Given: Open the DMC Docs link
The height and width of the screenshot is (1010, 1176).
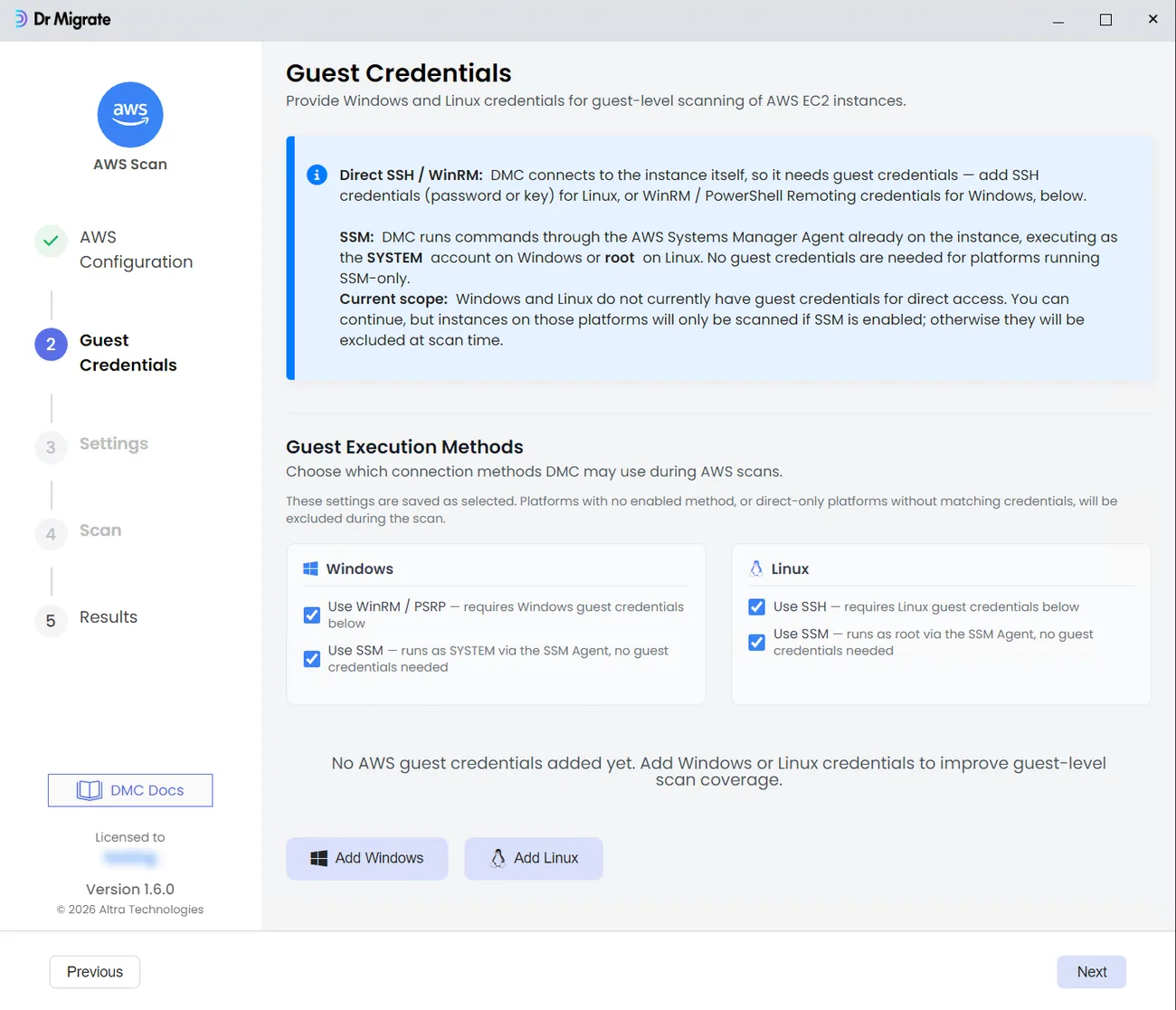Looking at the screenshot, I should click(x=130, y=790).
